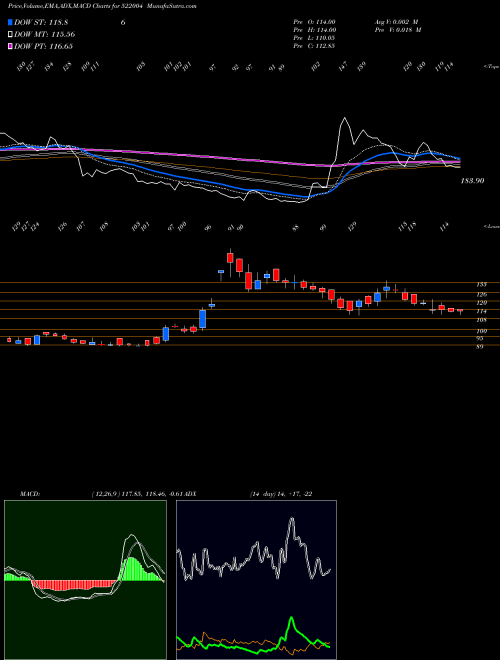Click the 133 price level label

click(x=481, y=285)
